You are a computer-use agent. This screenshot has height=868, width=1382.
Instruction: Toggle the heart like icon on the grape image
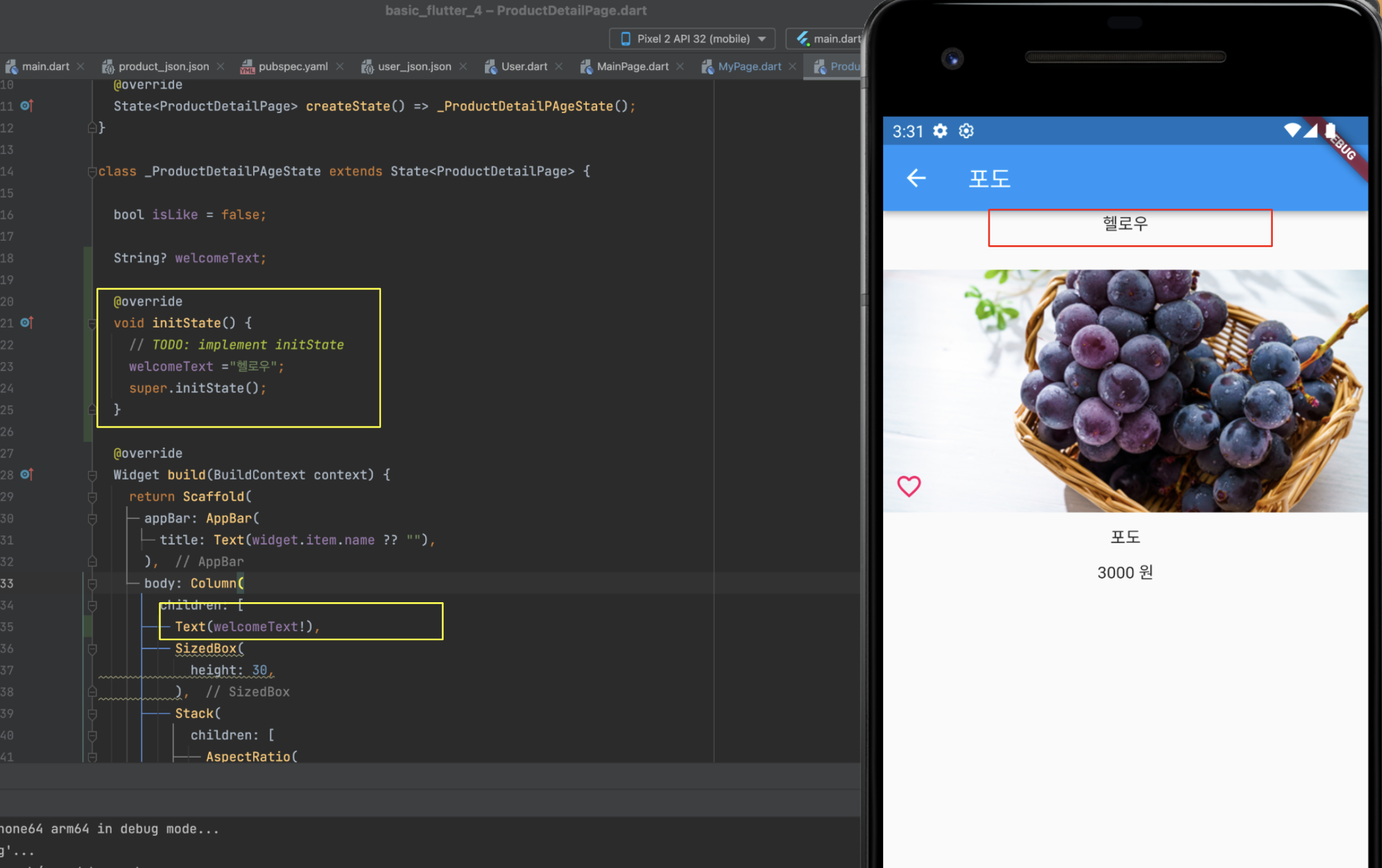tap(909, 486)
